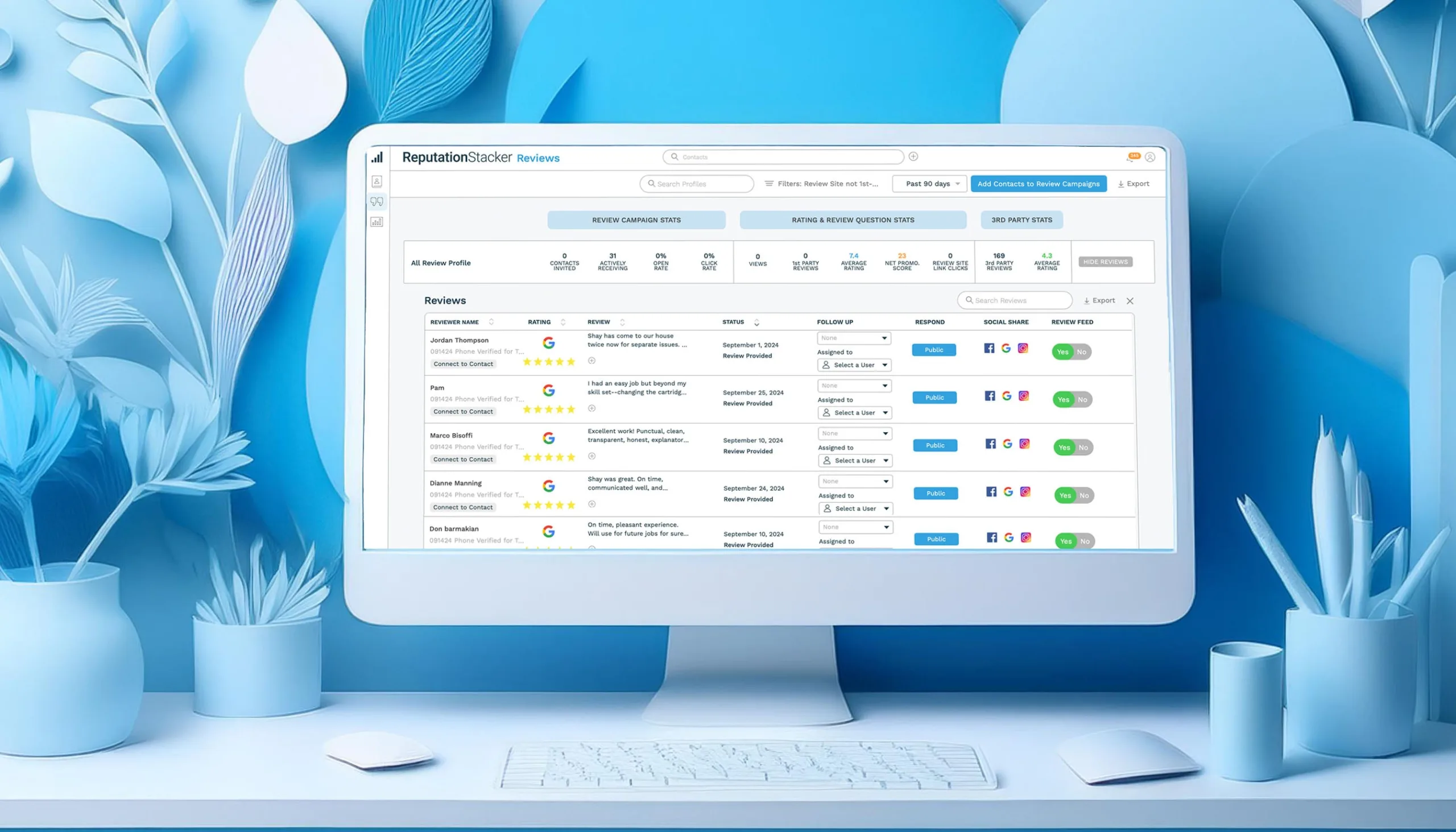Switch to the Rating & Review Question Stats tab
The height and width of the screenshot is (832, 1456).
coord(852,220)
